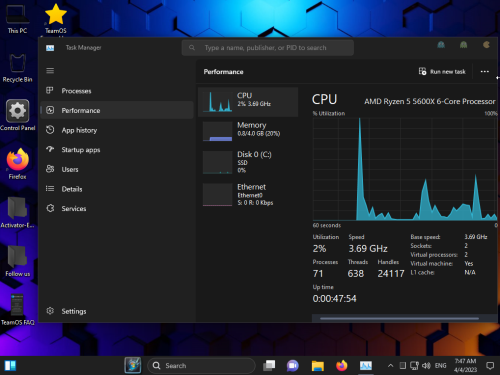Click the Details label in sidebar
Screen dimensions: 500x375
point(72,189)
